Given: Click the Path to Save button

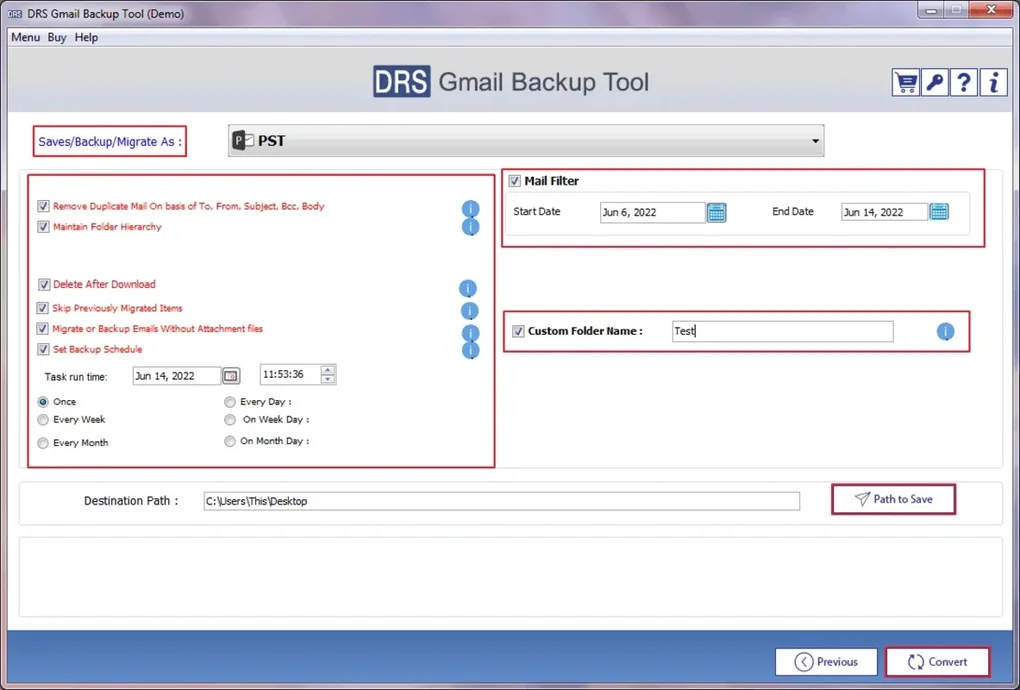Looking at the screenshot, I should point(893,499).
